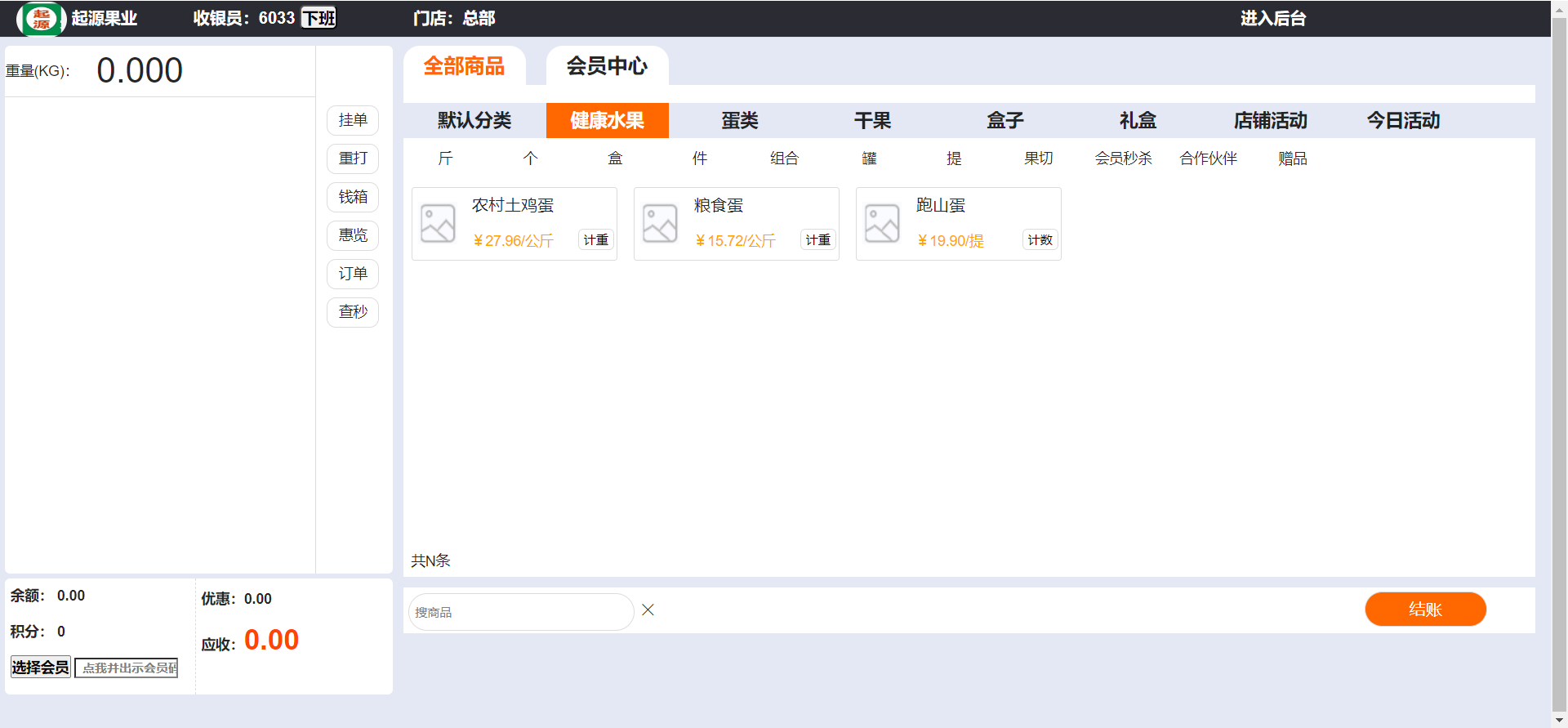Select the 礼盒 category

pos(1138,120)
